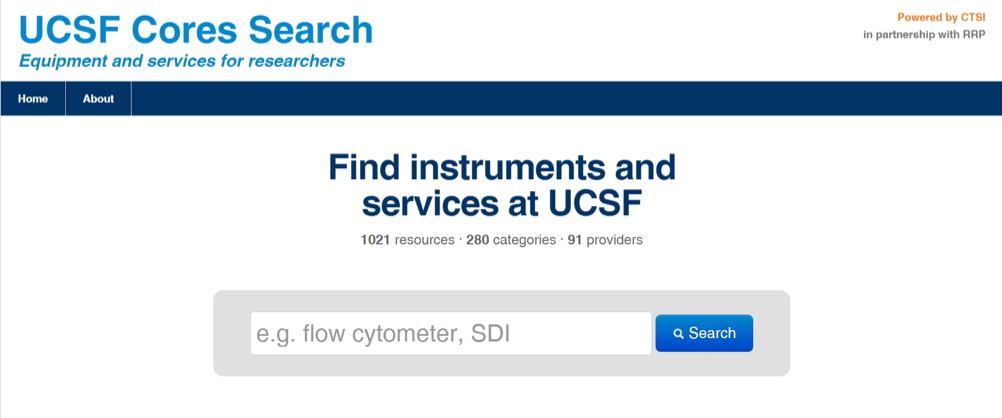Click the '91 providers' count
This screenshot has width=1002, height=418.
click(x=605, y=240)
